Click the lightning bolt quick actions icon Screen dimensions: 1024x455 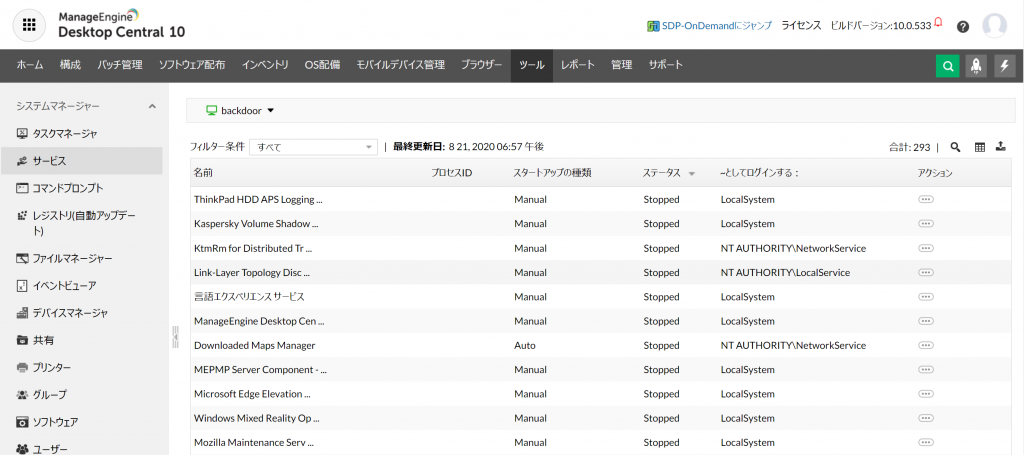click(1005, 65)
